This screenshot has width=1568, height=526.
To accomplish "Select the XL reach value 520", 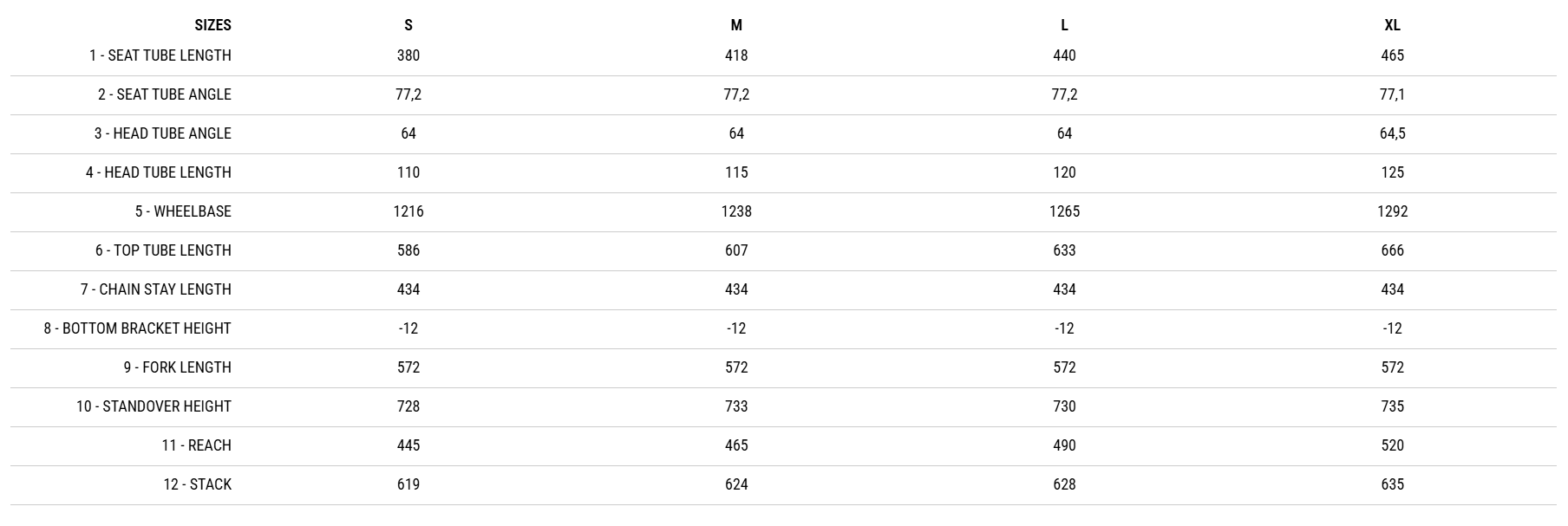I will [x=1392, y=445].
